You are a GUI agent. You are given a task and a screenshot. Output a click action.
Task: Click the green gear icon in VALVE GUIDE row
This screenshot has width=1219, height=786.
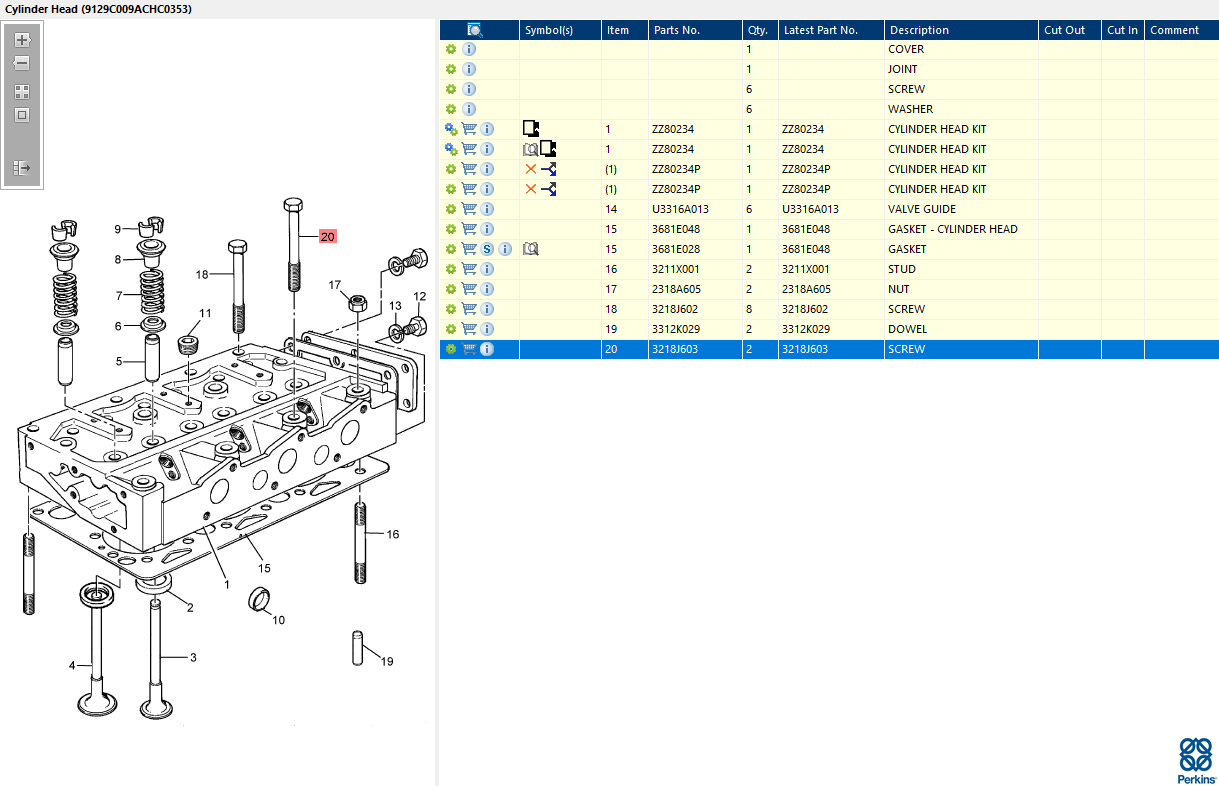tap(451, 209)
